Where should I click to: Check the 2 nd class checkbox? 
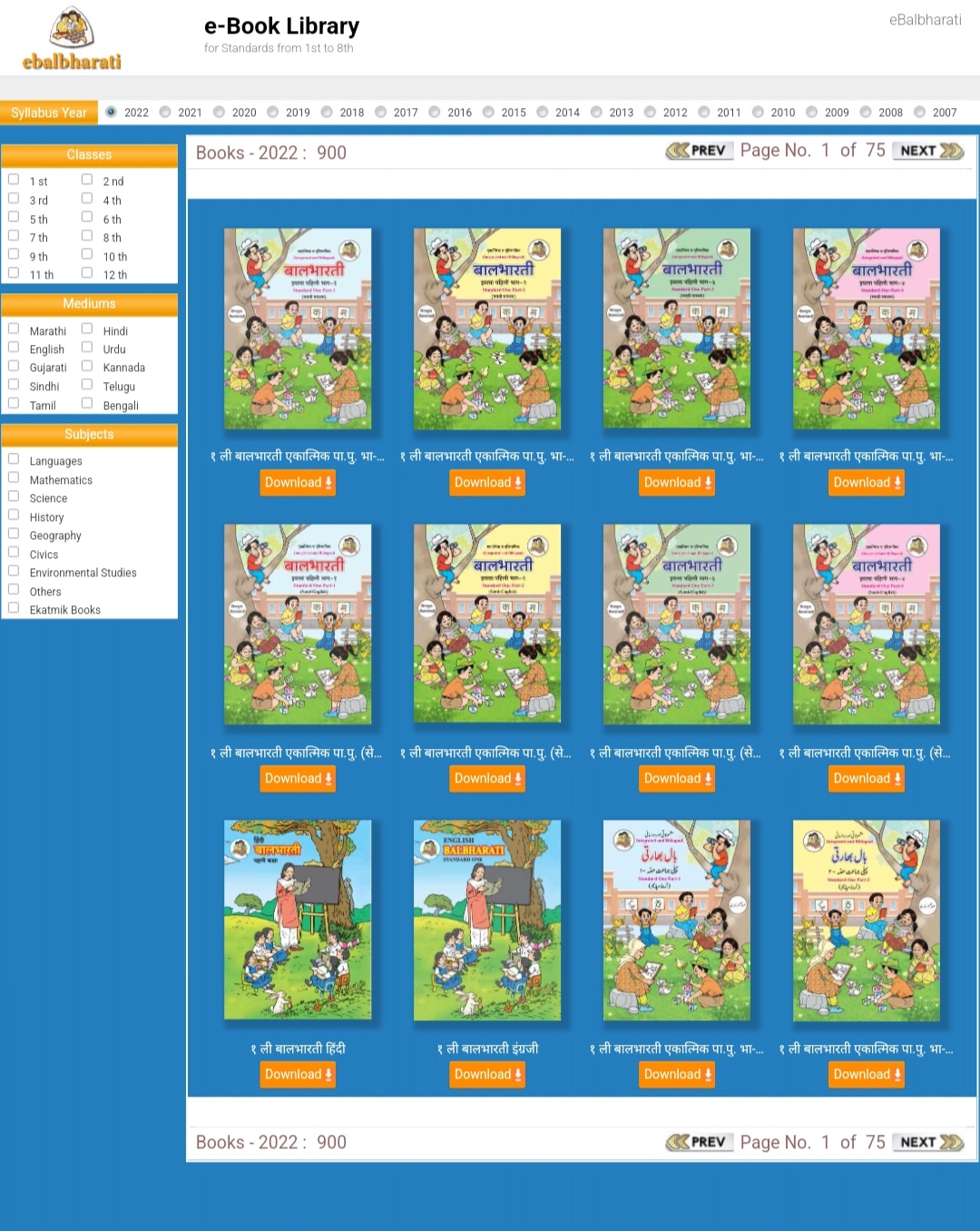(87, 180)
